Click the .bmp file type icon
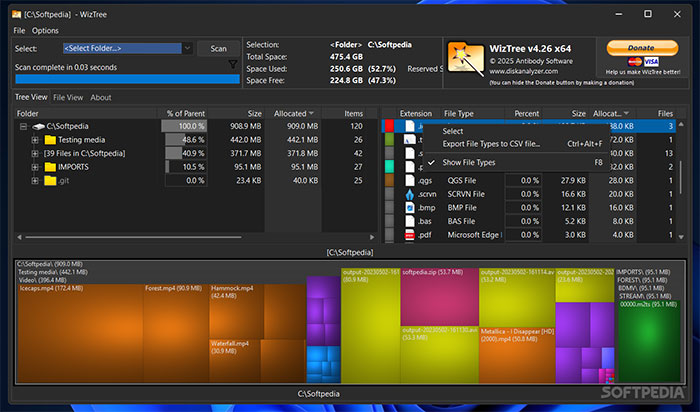This screenshot has width=700, height=412. point(409,208)
